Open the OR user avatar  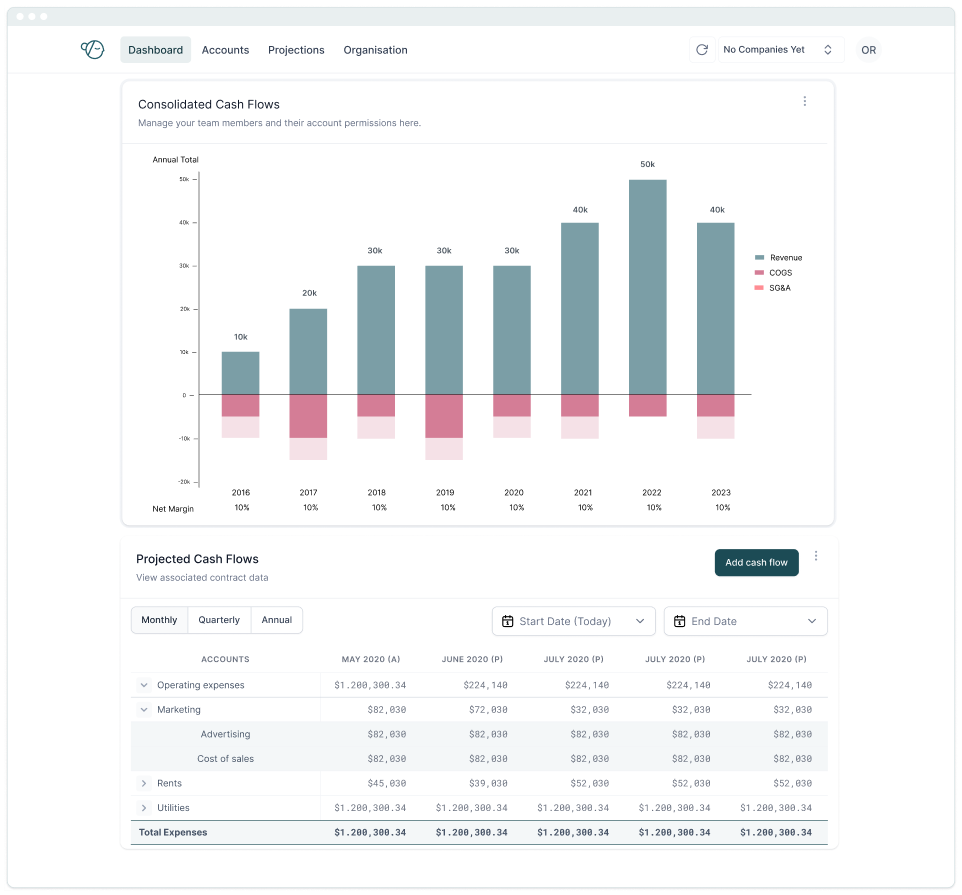pyautogui.click(x=868, y=49)
